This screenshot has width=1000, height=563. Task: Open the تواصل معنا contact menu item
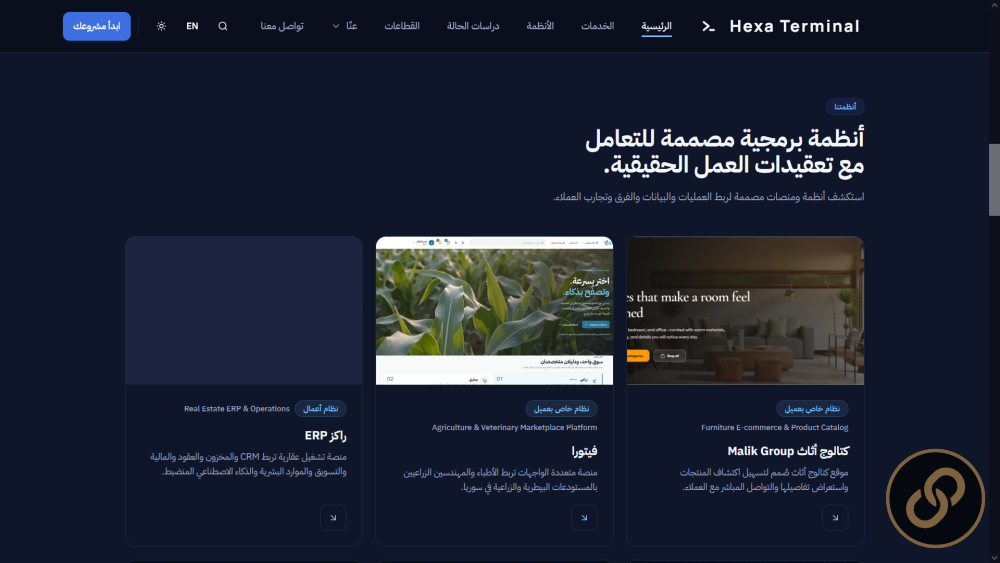pos(282,26)
